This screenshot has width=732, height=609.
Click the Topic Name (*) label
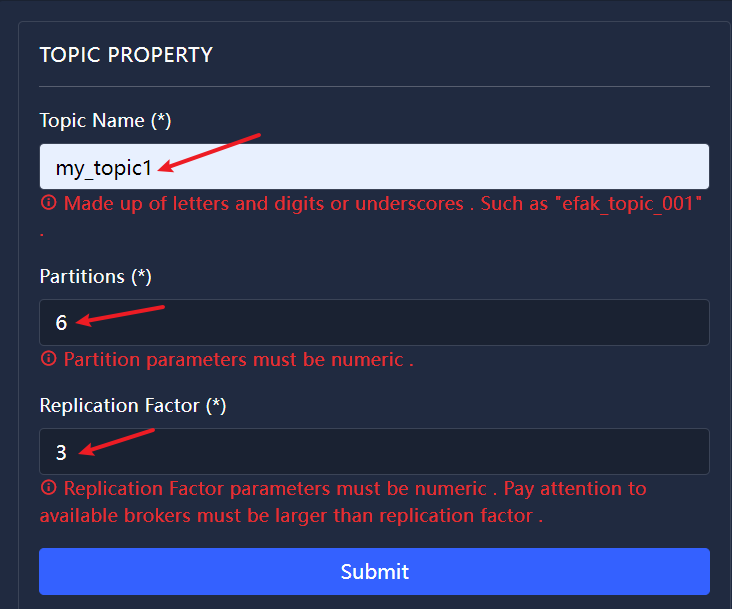click(106, 121)
